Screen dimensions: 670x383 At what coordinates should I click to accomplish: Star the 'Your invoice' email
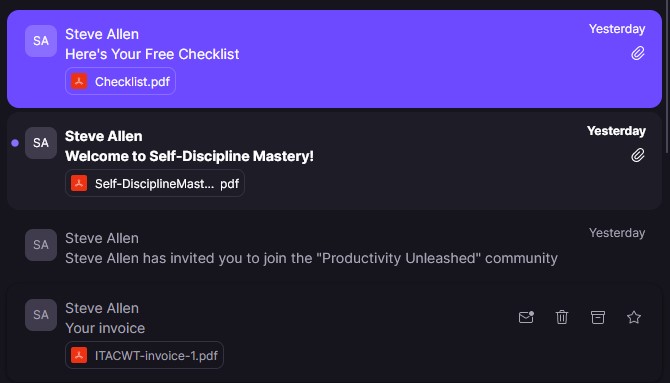[x=634, y=317]
